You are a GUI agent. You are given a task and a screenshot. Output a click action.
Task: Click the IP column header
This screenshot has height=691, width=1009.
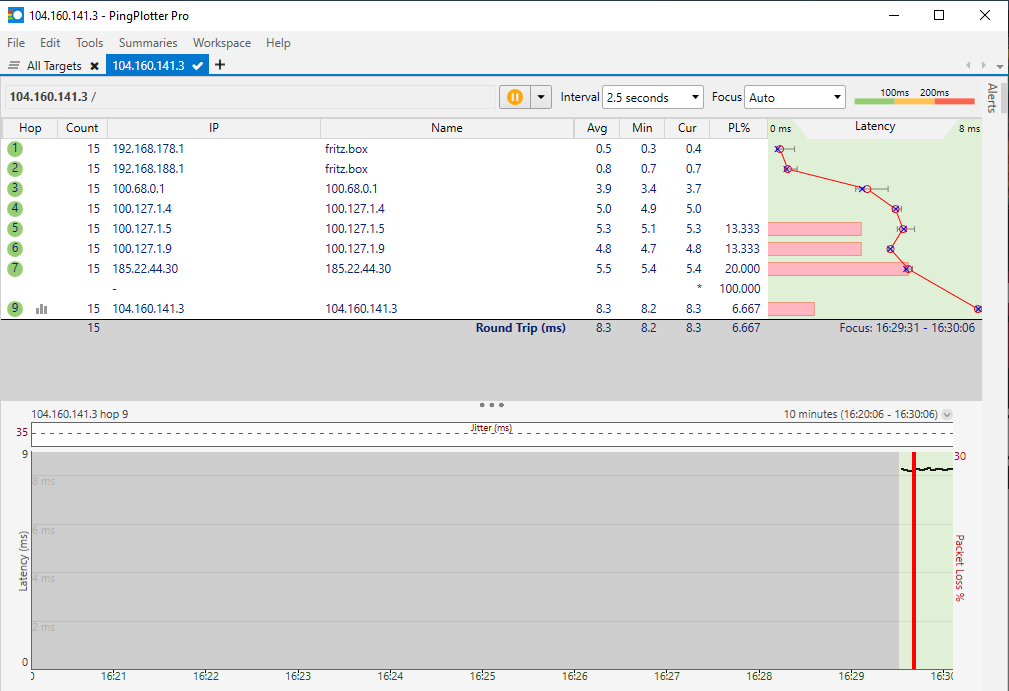(x=214, y=128)
